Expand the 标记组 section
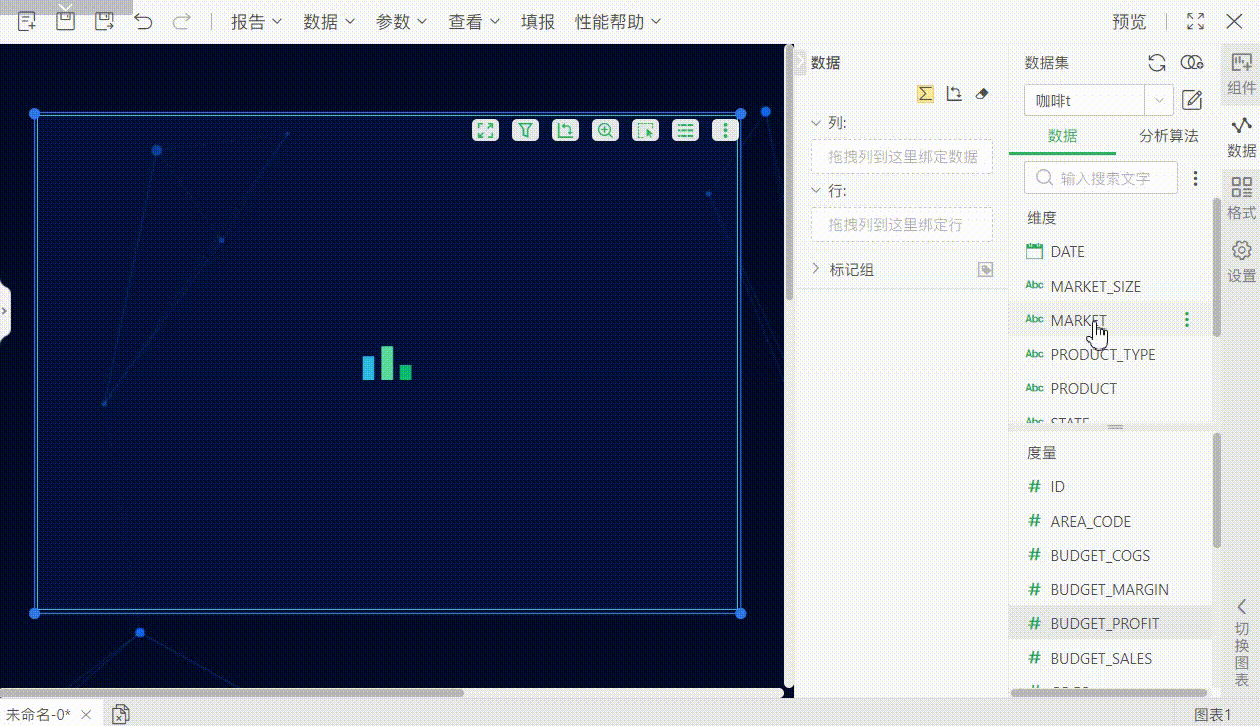Image resolution: width=1260 pixels, height=726 pixels. [x=817, y=269]
